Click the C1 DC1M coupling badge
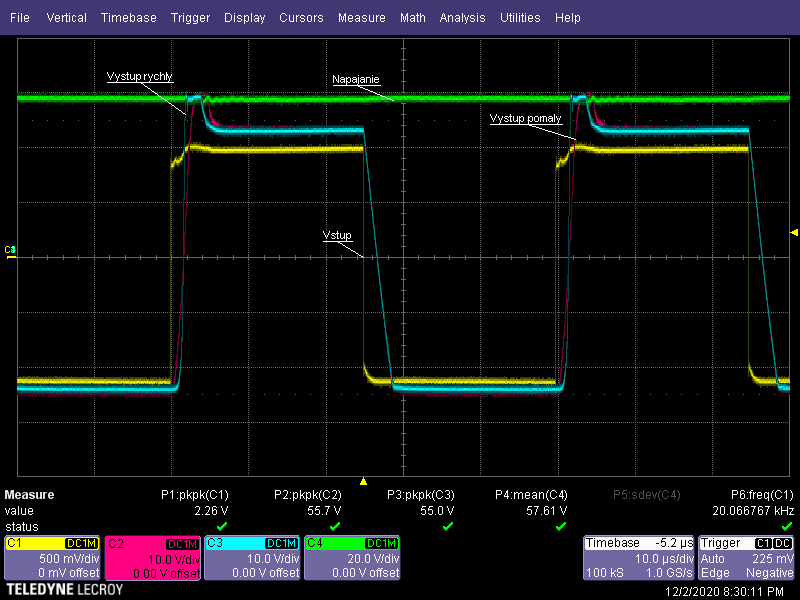 click(82, 543)
